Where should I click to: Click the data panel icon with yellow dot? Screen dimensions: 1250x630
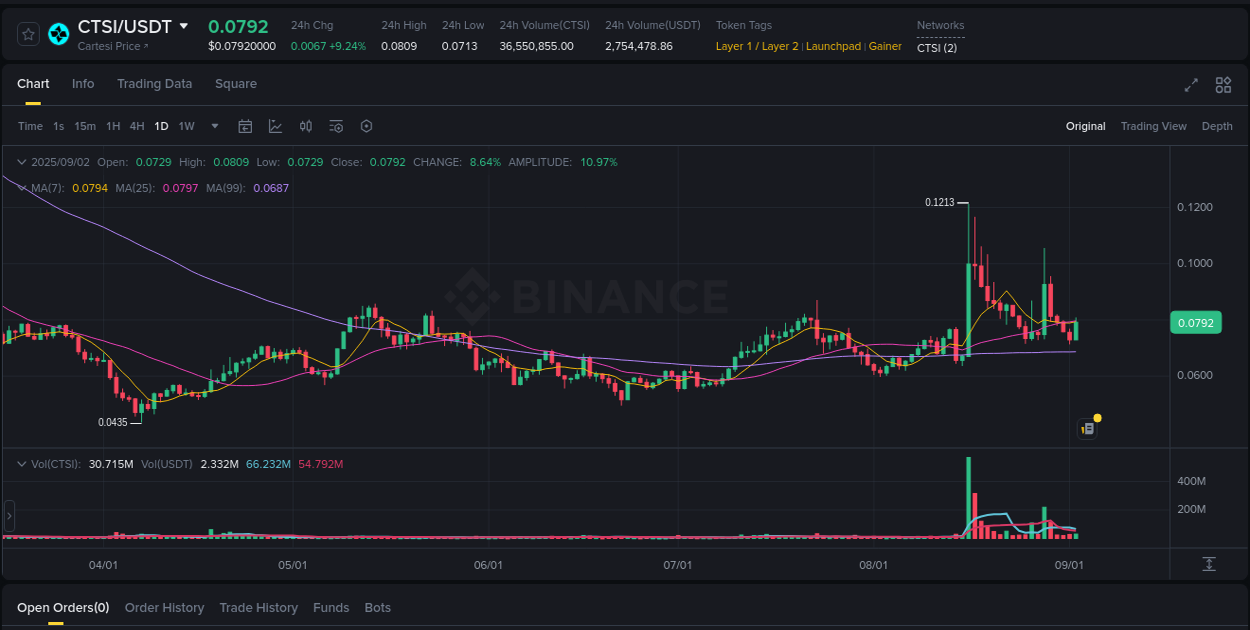click(1087, 427)
